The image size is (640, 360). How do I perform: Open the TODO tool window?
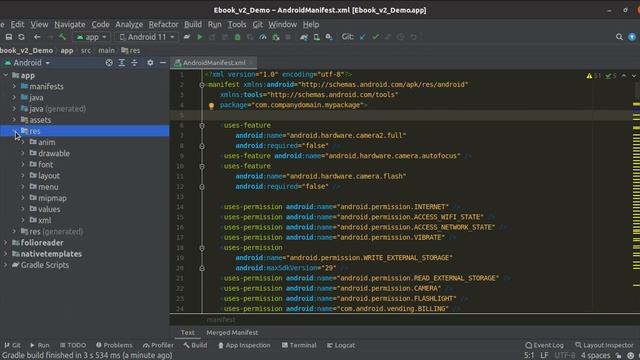pyautogui.click(x=73, y=345)
